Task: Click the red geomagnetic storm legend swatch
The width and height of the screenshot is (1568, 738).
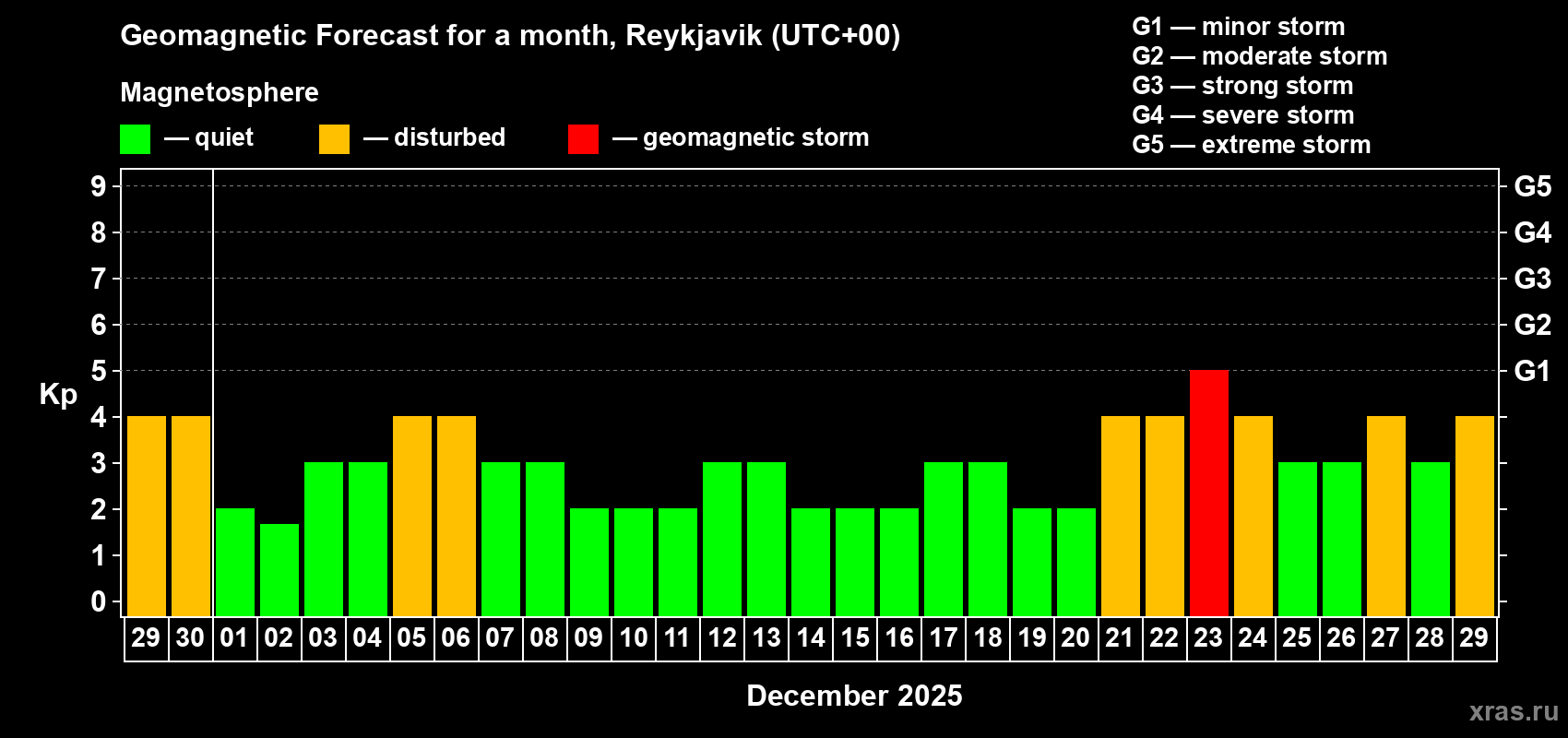Action: 583,139
